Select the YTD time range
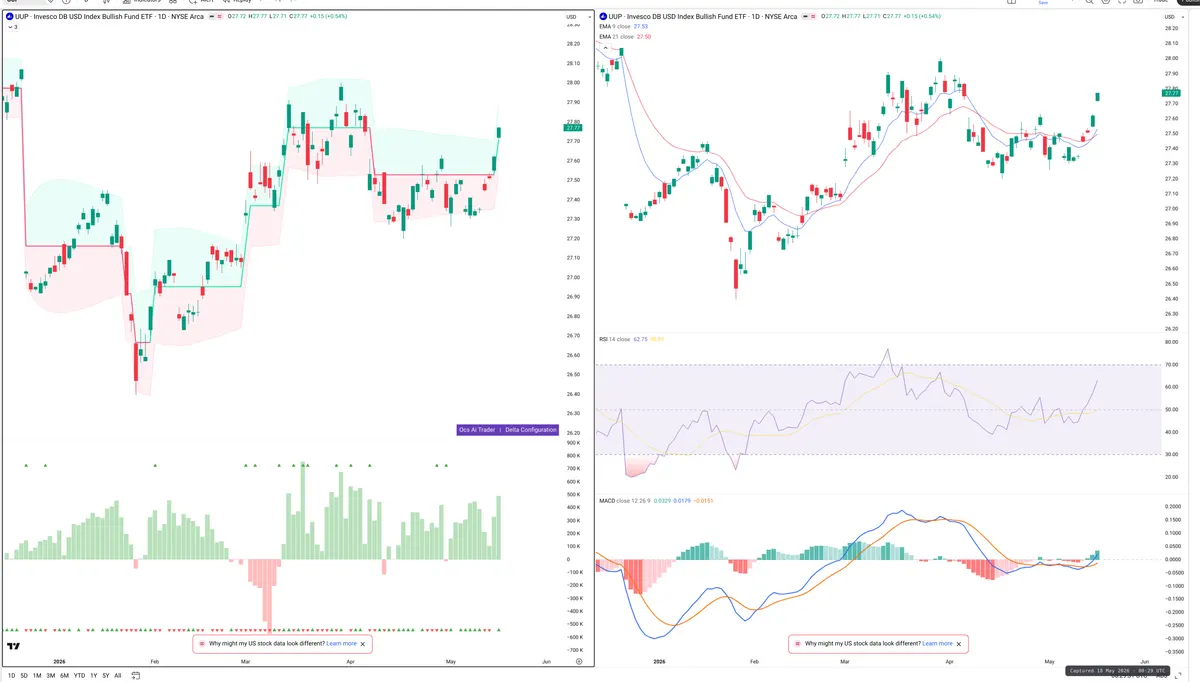1200x682 pixels. 79,676
